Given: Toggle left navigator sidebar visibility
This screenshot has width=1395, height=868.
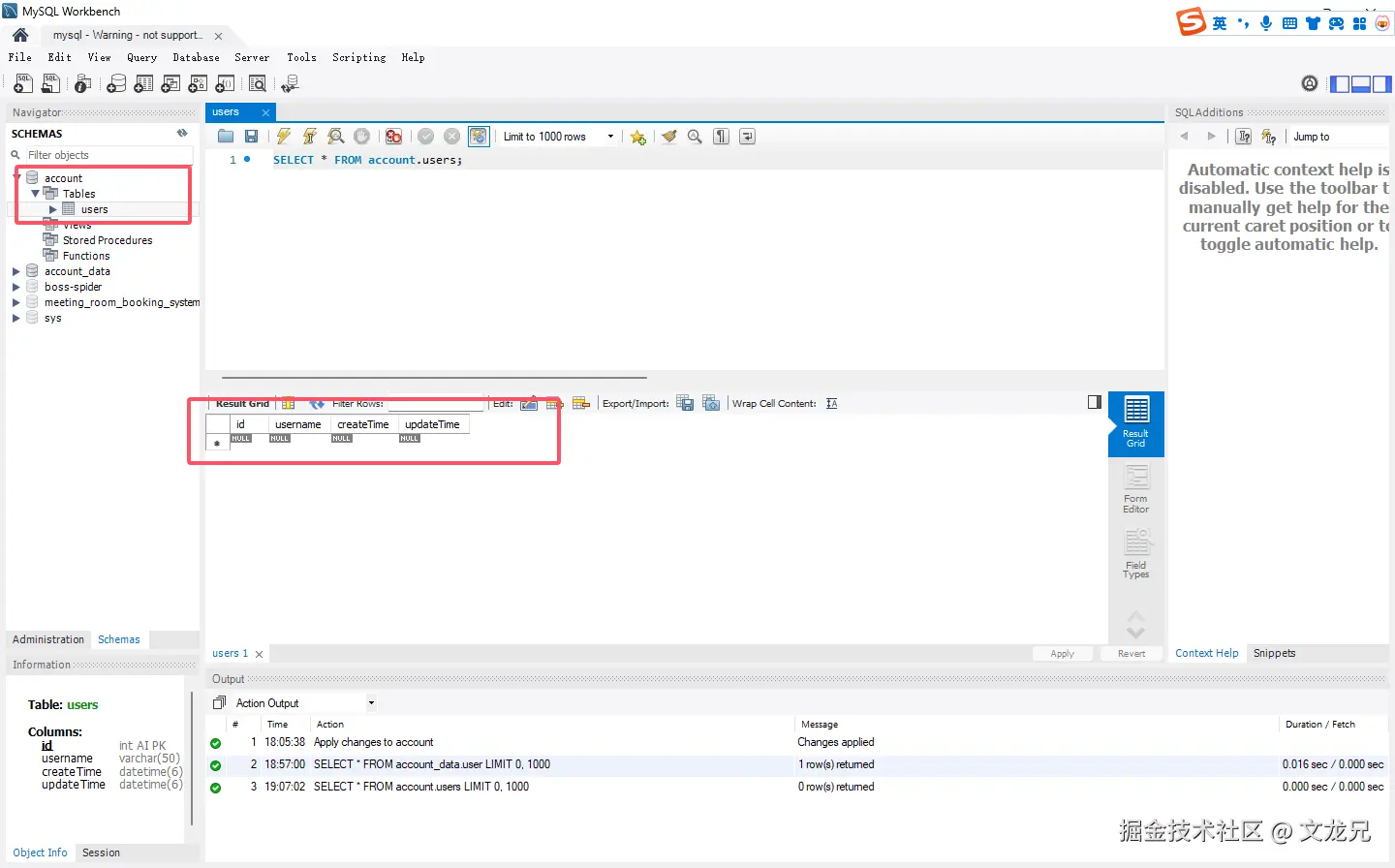Looking at the screenshot, I should (1340, 84).
